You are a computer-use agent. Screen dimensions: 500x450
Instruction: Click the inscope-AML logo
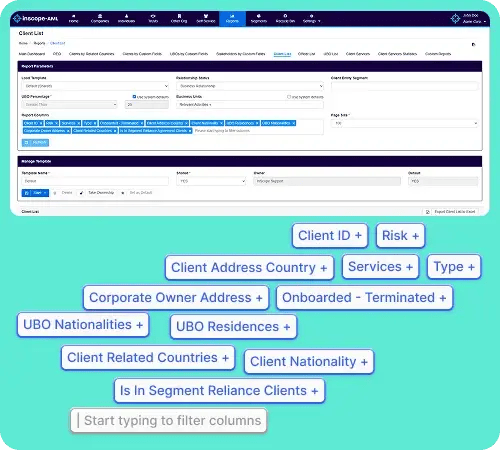pos(36,19)
